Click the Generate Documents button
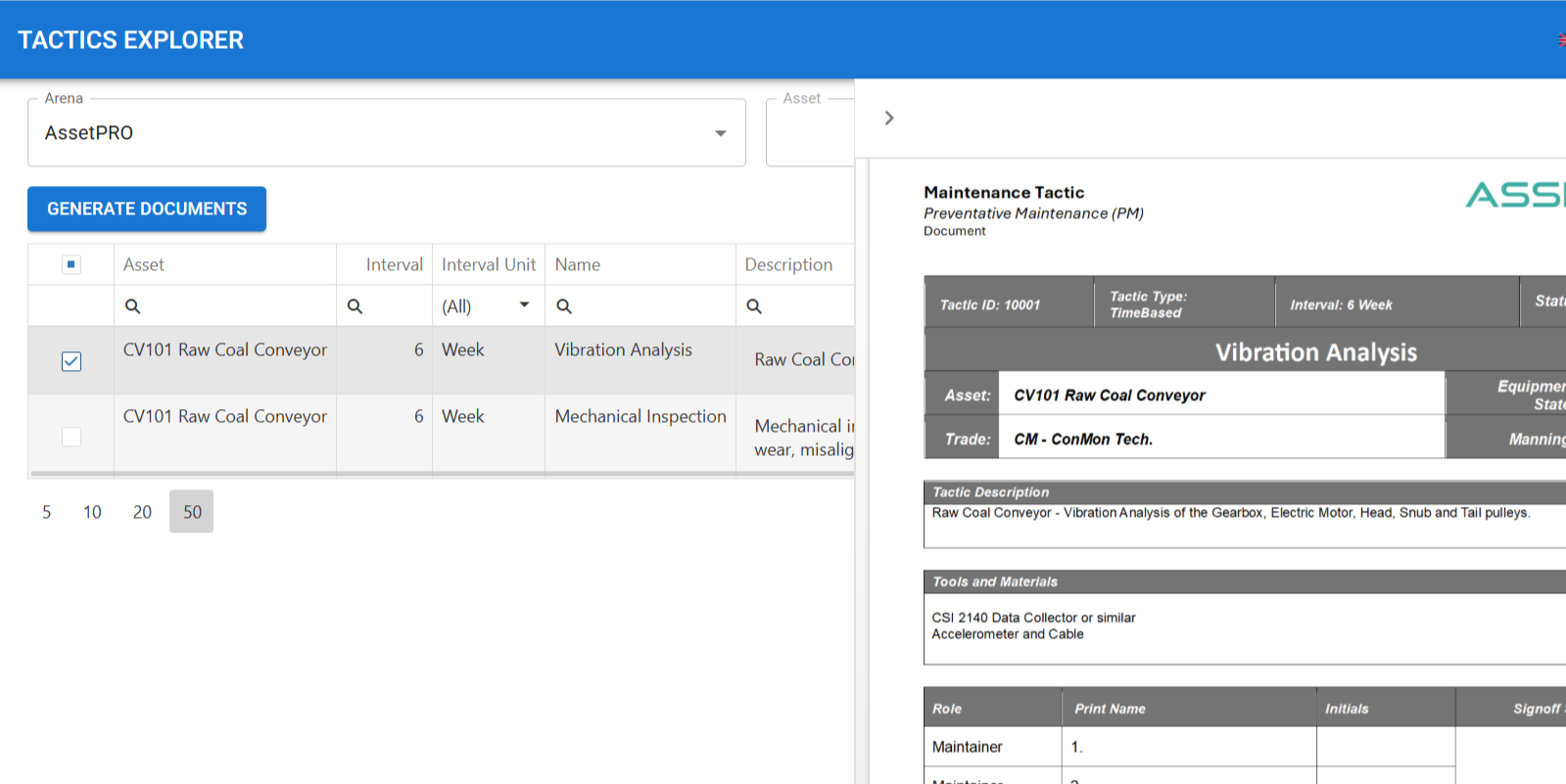 point(147,209)
